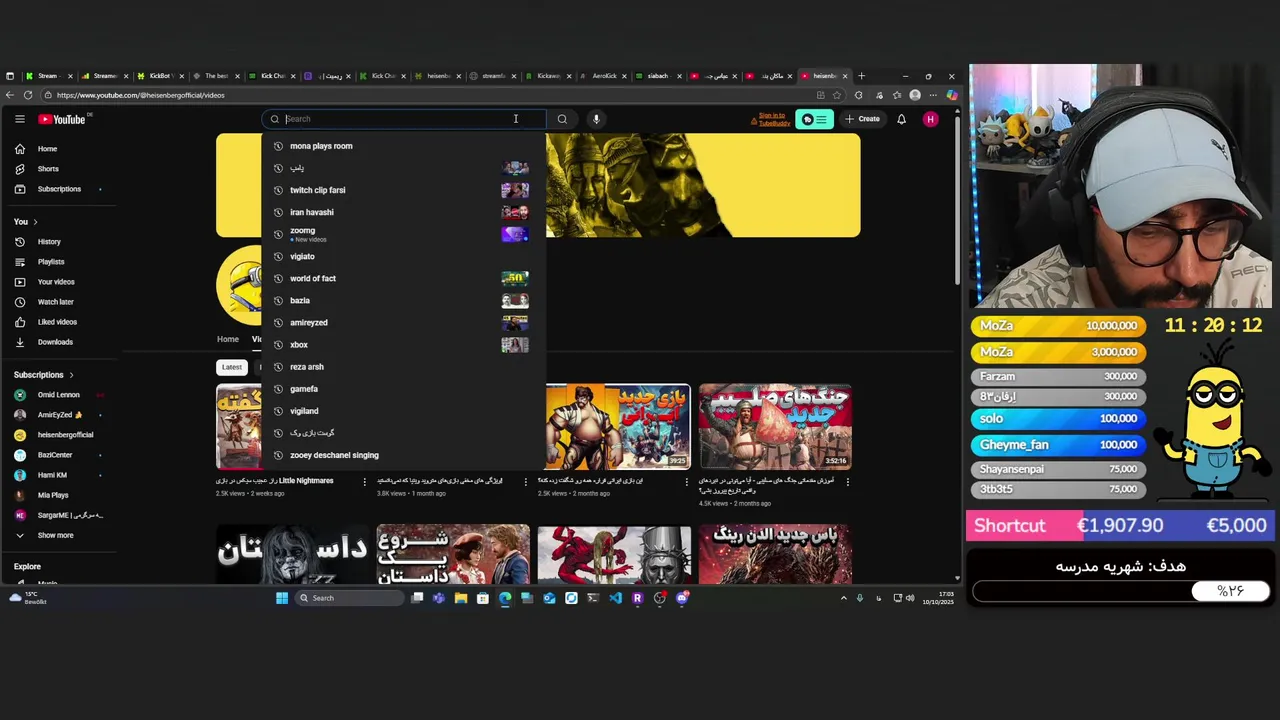Viewport: 1280px width, 720px height.
Task: Open Mia Plays subscription channel
Action: (53, 495)
